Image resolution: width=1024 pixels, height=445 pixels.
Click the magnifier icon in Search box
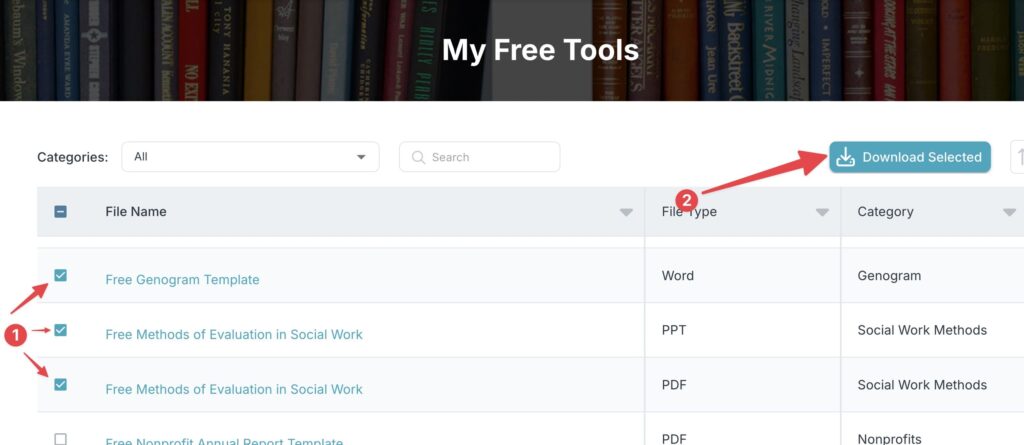point(418,157)
